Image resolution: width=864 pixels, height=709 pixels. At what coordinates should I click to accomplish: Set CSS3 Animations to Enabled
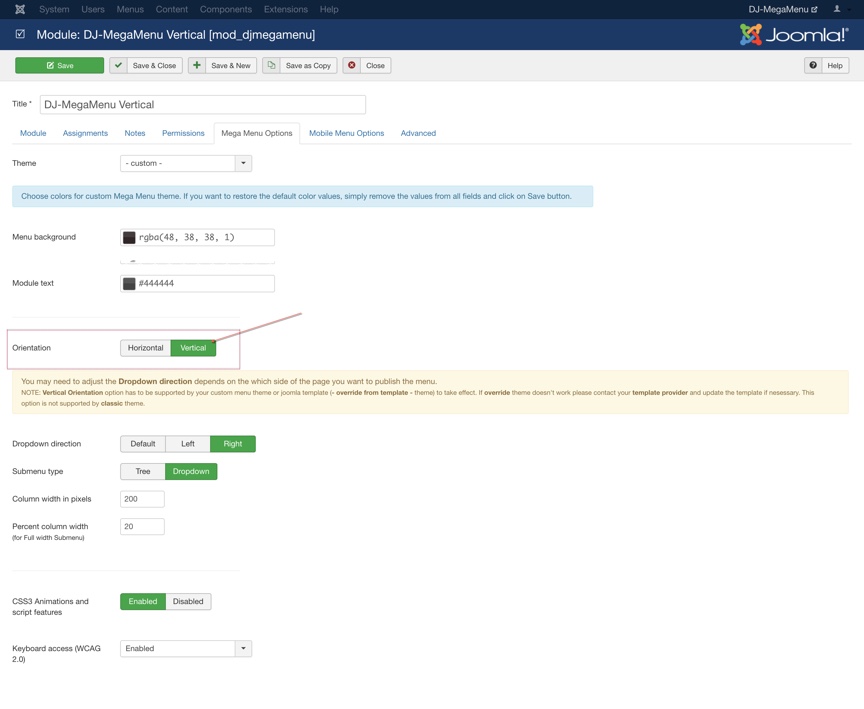point(143,602)
